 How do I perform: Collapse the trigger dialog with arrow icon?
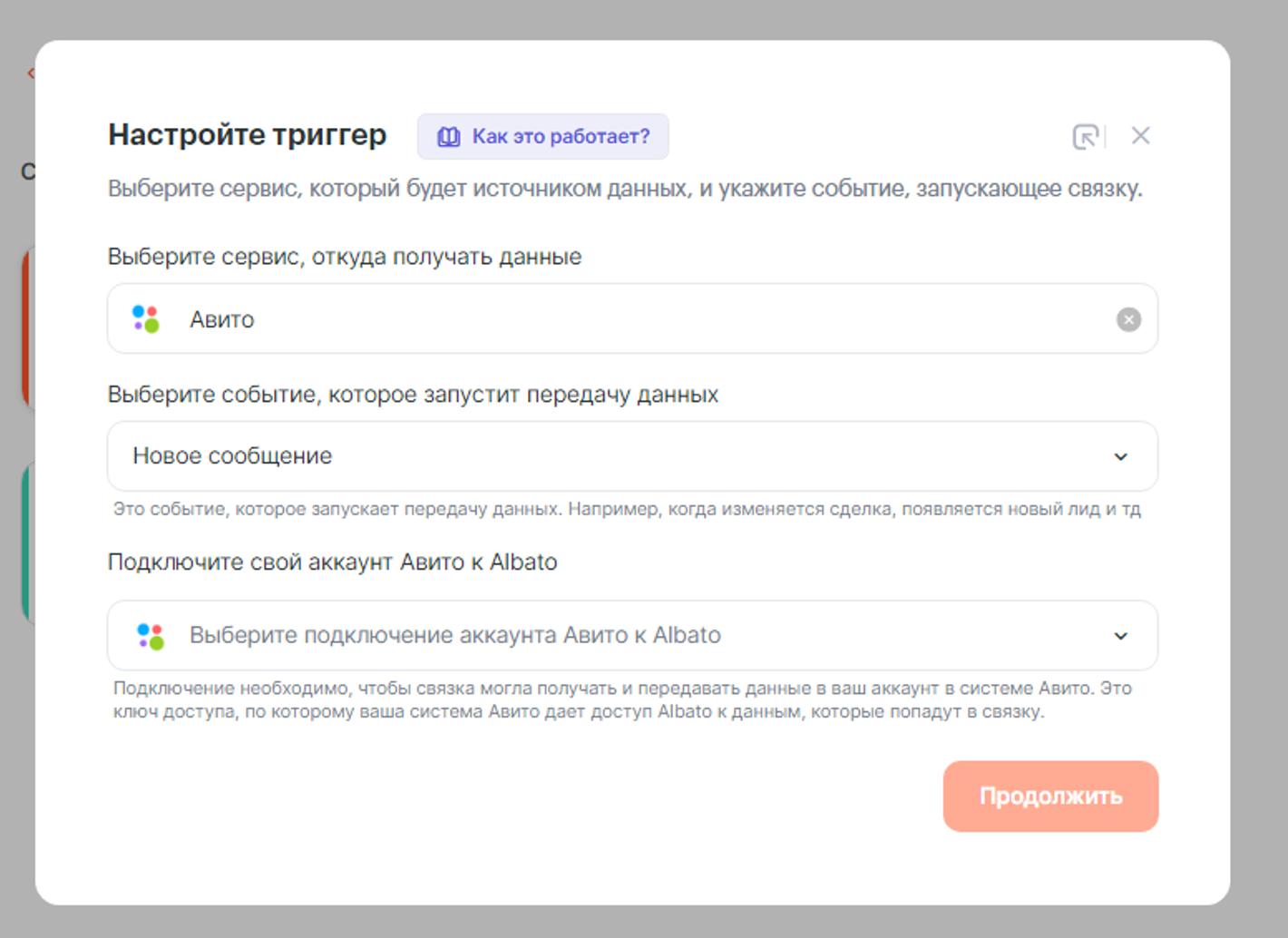[x=1085, y=136]
